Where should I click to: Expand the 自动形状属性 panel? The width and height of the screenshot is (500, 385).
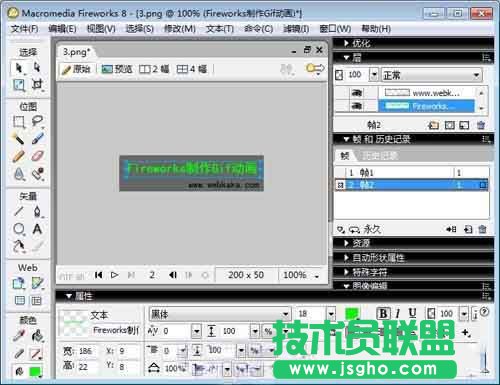pyautogui.click(x=346, y=258)
